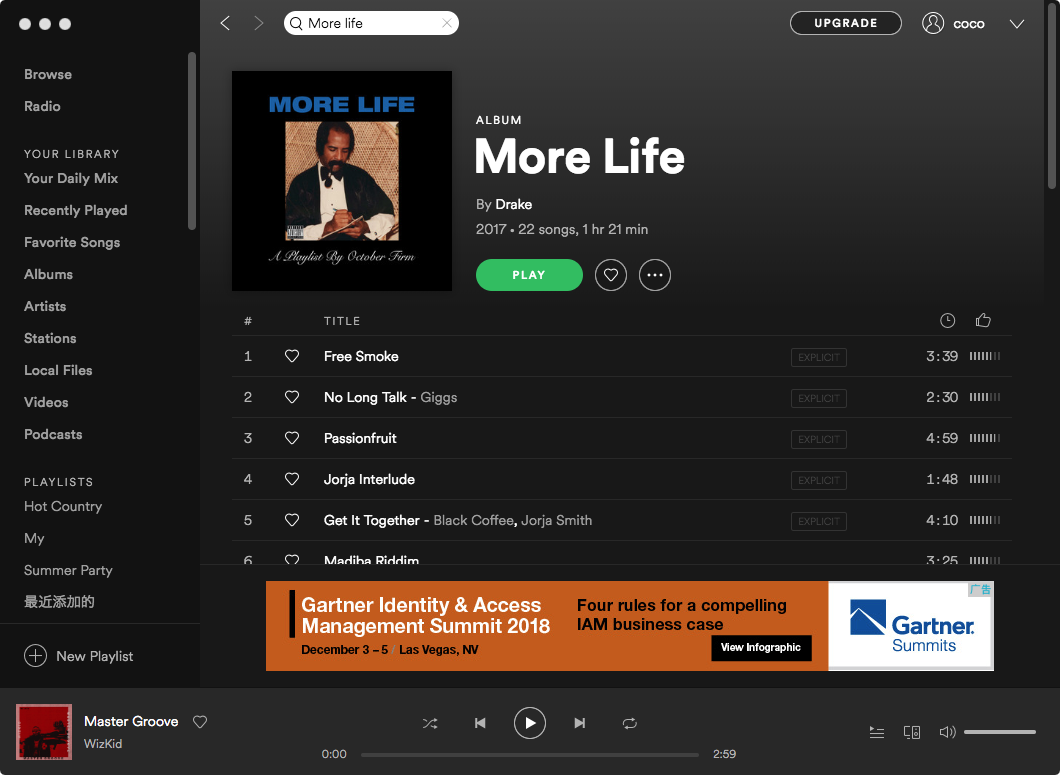Open Videos in the sidebar
Viewport: 1060px width, 775px height.
tap(46, 402)
